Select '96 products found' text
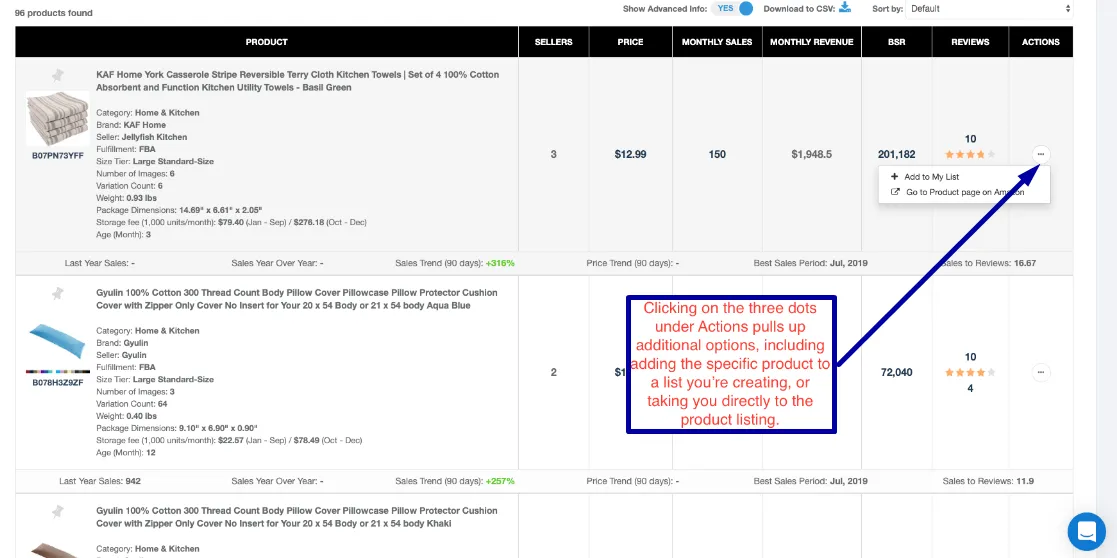Image resolution: width=1117 pixels, height=558 pixels. [53, 13]
